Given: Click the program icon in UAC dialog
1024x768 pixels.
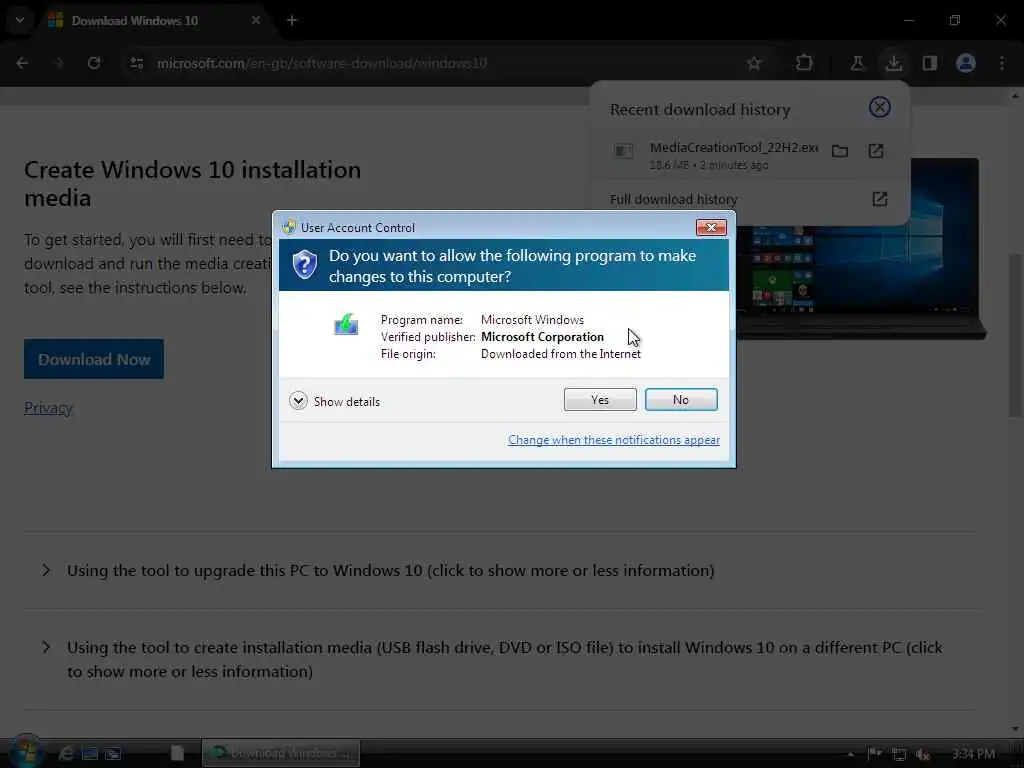Looking at the screenshot, I should [346, 324].
